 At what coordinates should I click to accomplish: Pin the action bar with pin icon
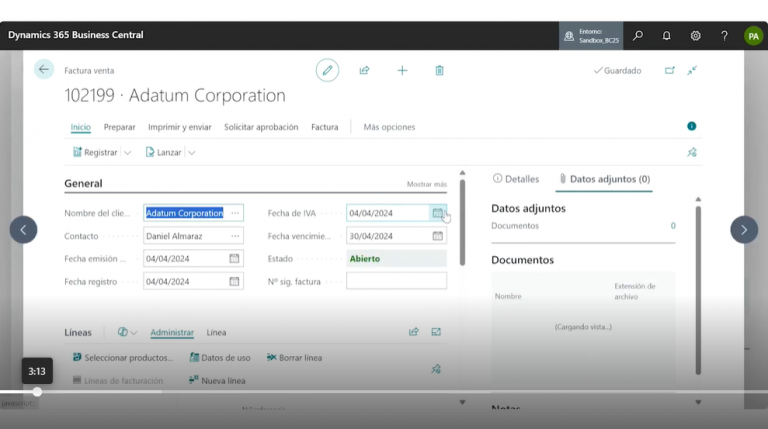click(x=692, y=152)
